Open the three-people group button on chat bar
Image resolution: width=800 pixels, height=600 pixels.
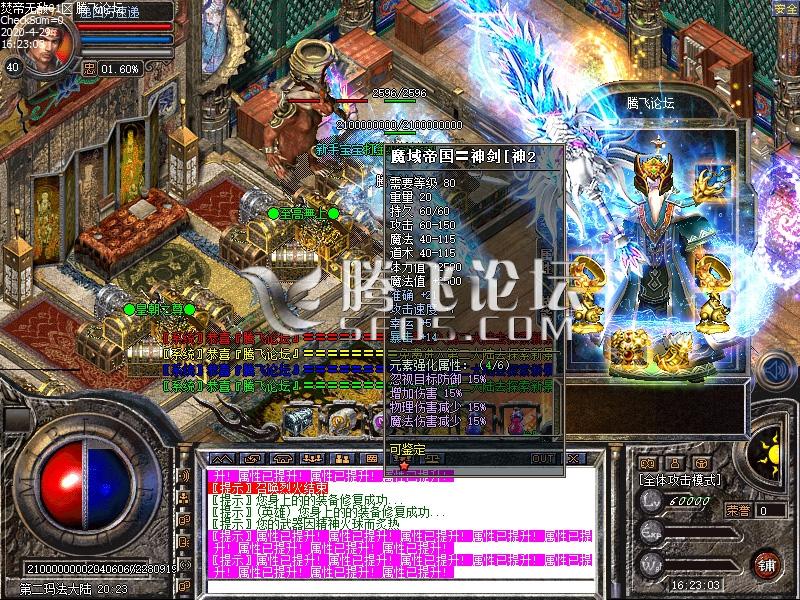pos(313,459)
